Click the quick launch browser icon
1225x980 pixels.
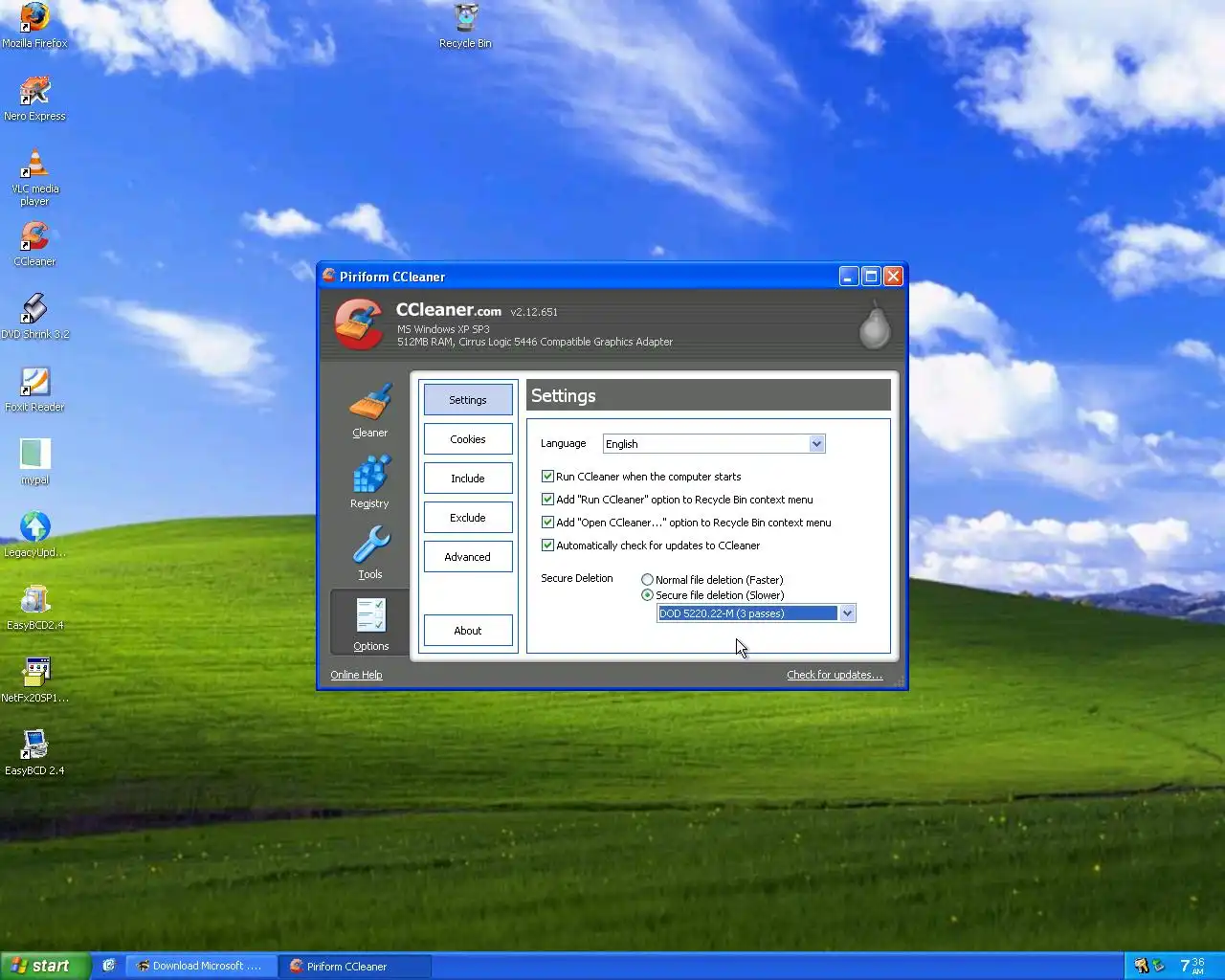click(x=109, y=966)
